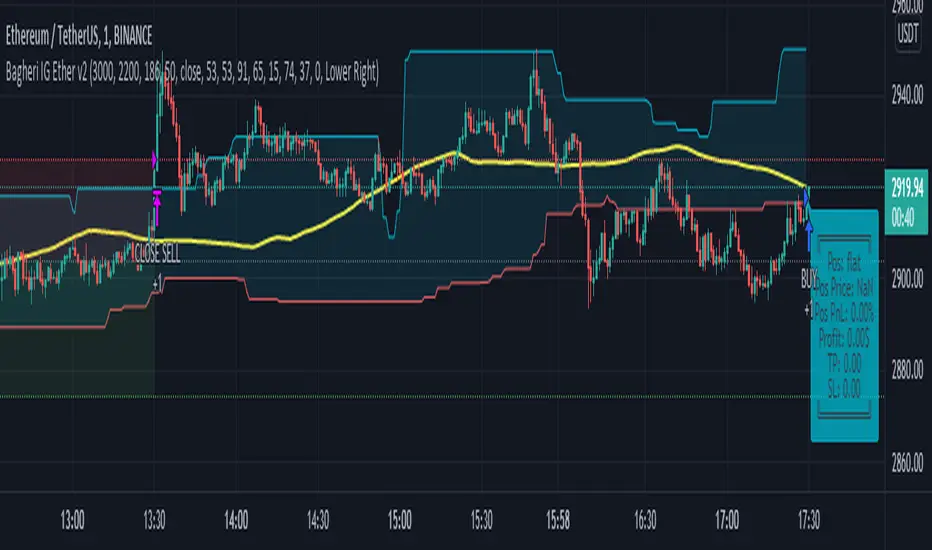Click the current price label 2919.94

pyautogui.click(x=906, y=188)
